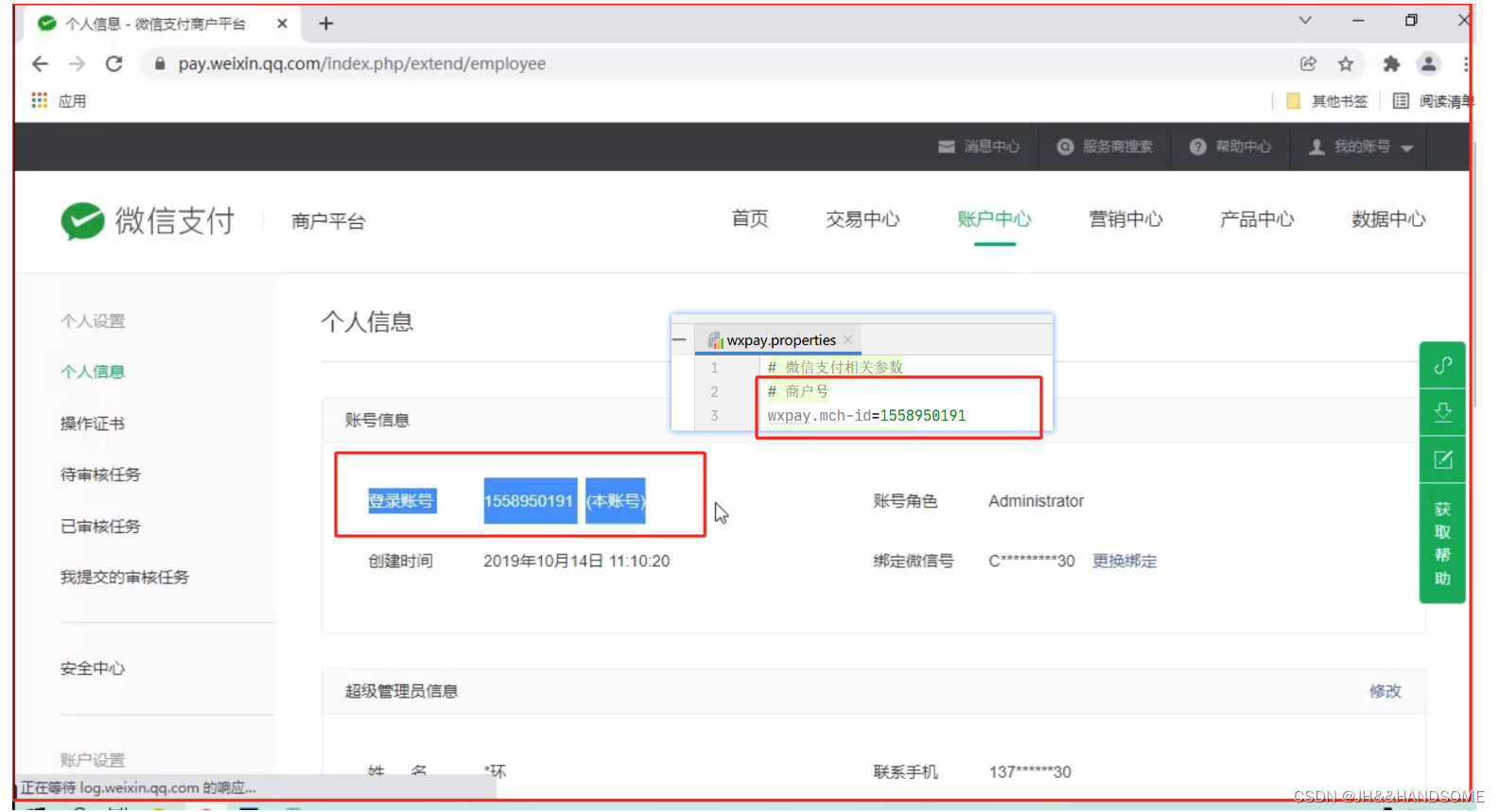Click the green download icon on floating panel

pos(1442,412)
